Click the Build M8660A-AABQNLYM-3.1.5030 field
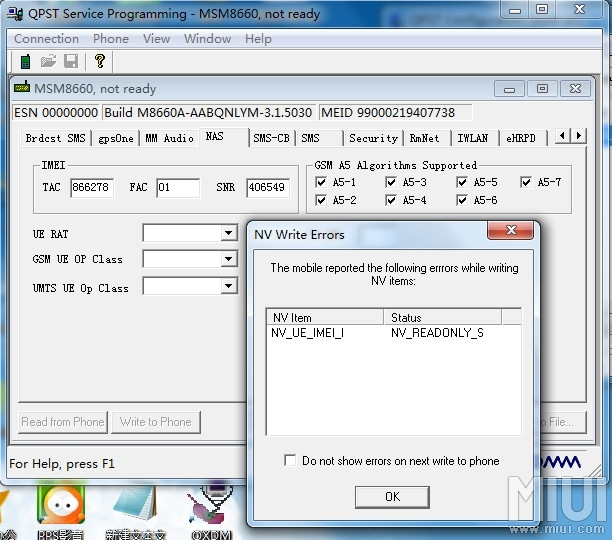 click(208, 113)
